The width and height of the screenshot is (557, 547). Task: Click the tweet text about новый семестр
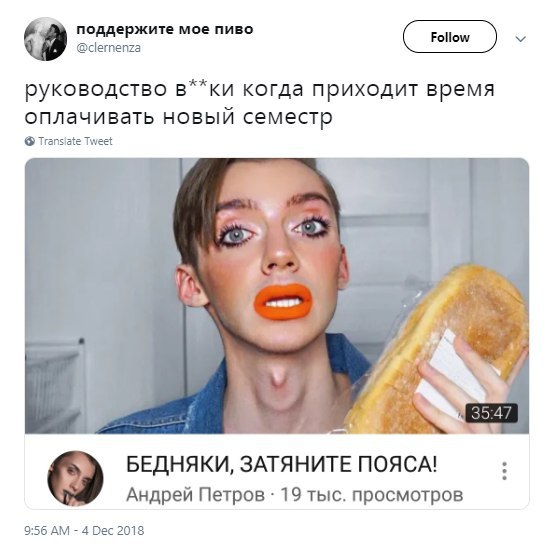click(259, 103)
